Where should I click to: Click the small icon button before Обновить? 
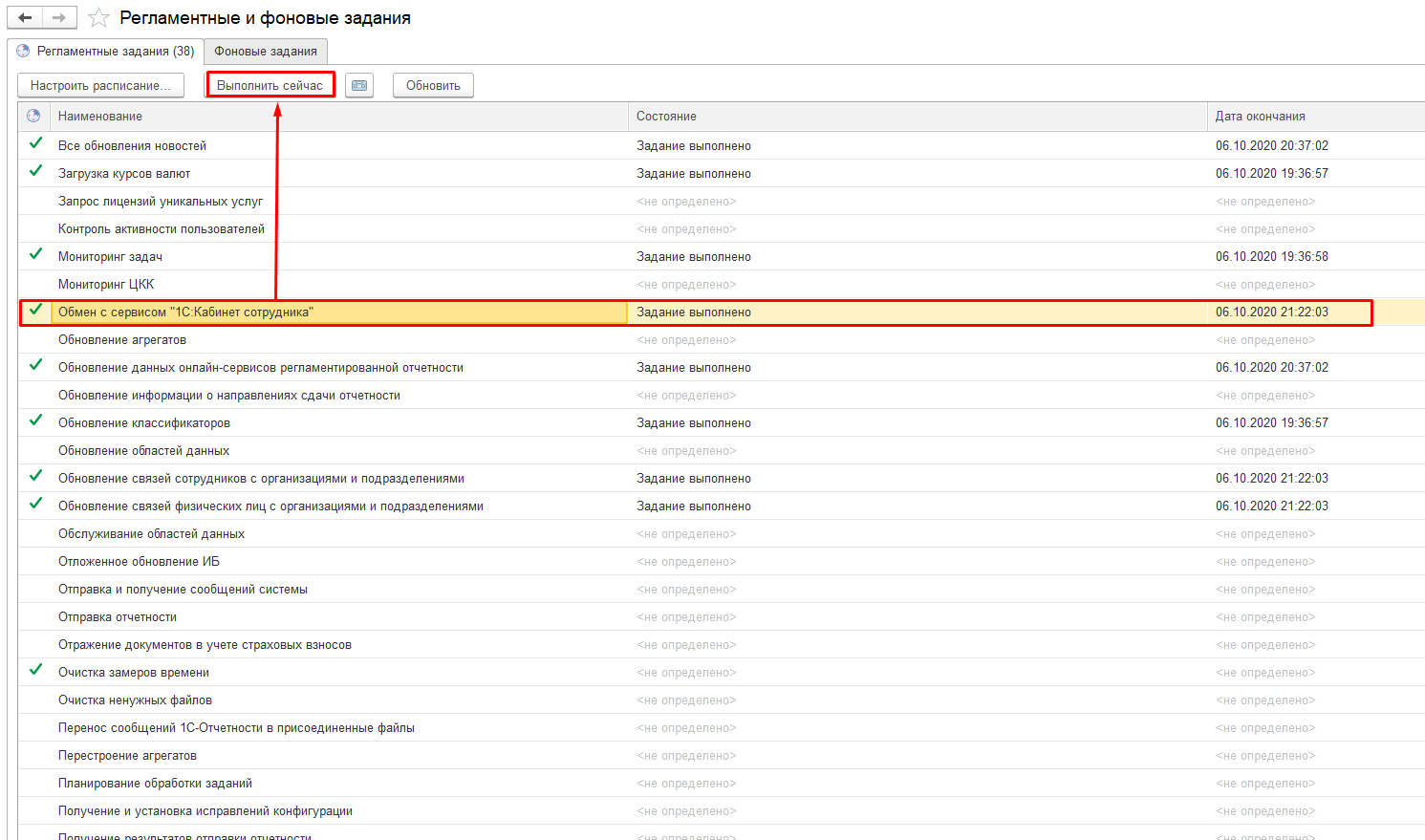[359, 85]
